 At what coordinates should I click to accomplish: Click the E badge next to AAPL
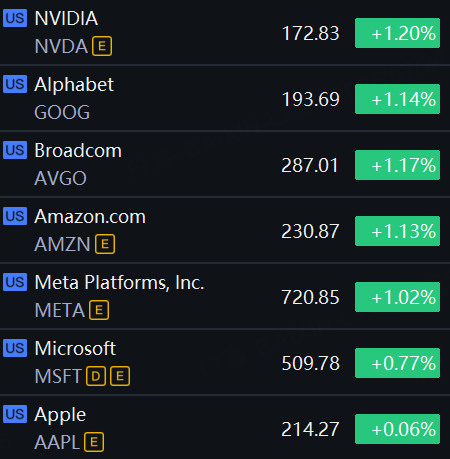pyautogui.click(x=94, y=442)
